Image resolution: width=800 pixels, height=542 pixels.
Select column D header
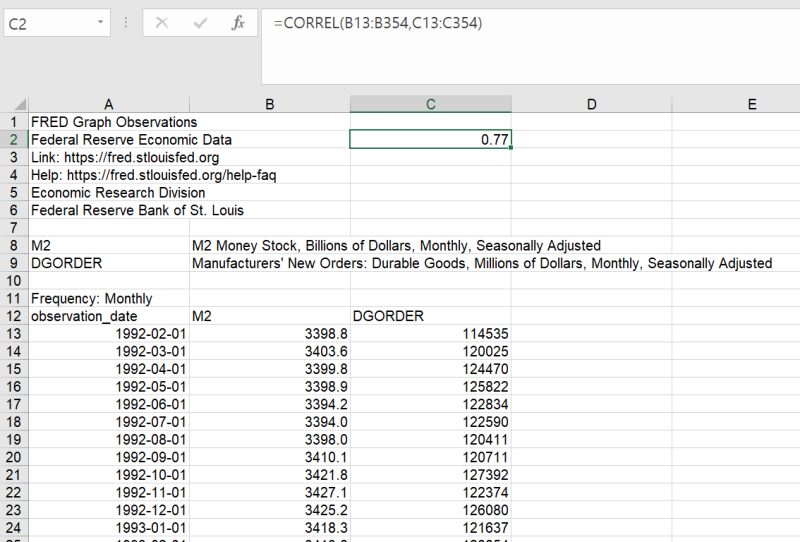pyautogui.click(x=591, y=104)
